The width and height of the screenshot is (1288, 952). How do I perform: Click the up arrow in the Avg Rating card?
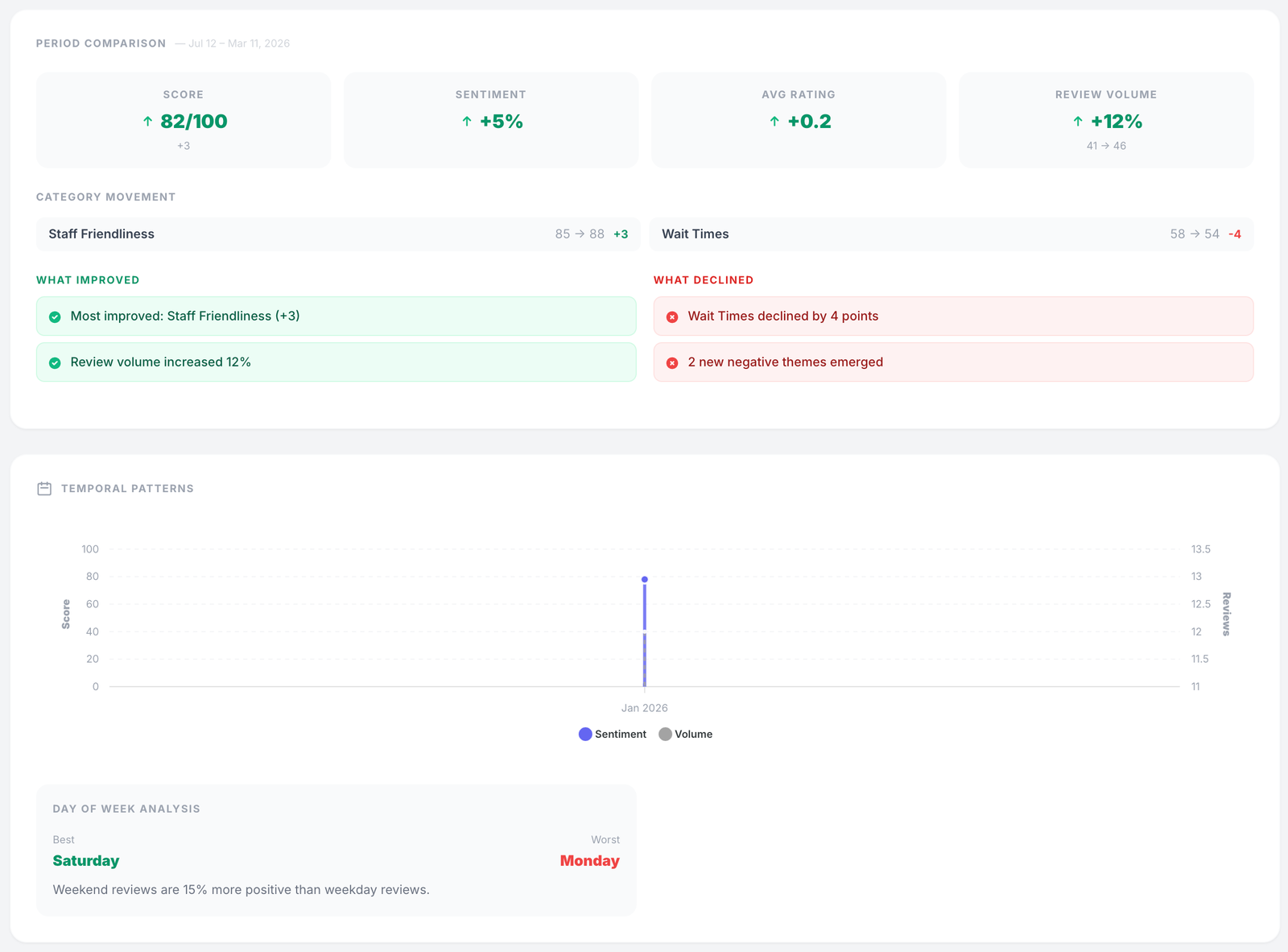click(773, 122)
